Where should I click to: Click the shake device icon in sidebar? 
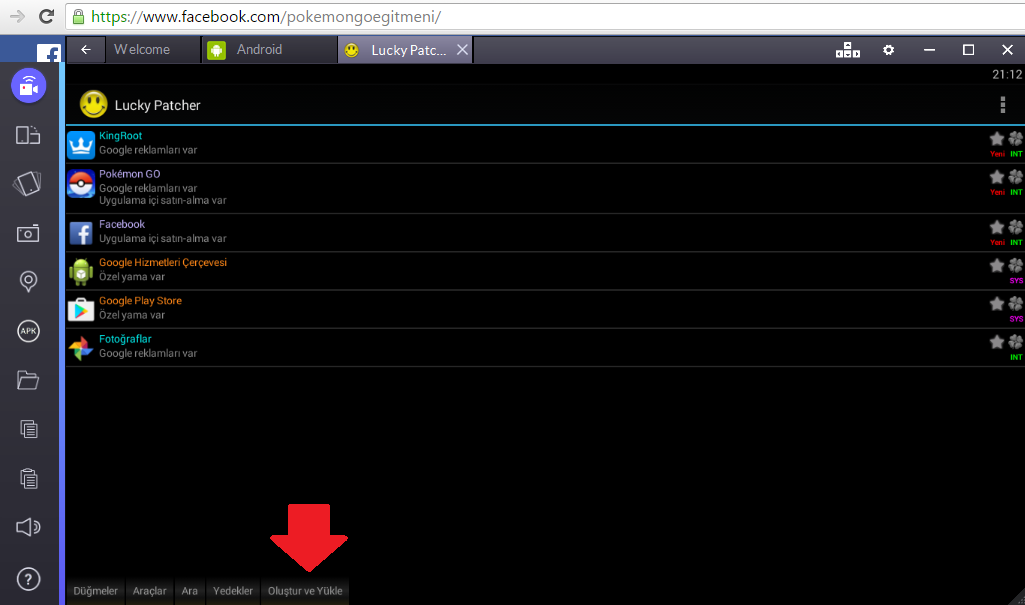28,184
